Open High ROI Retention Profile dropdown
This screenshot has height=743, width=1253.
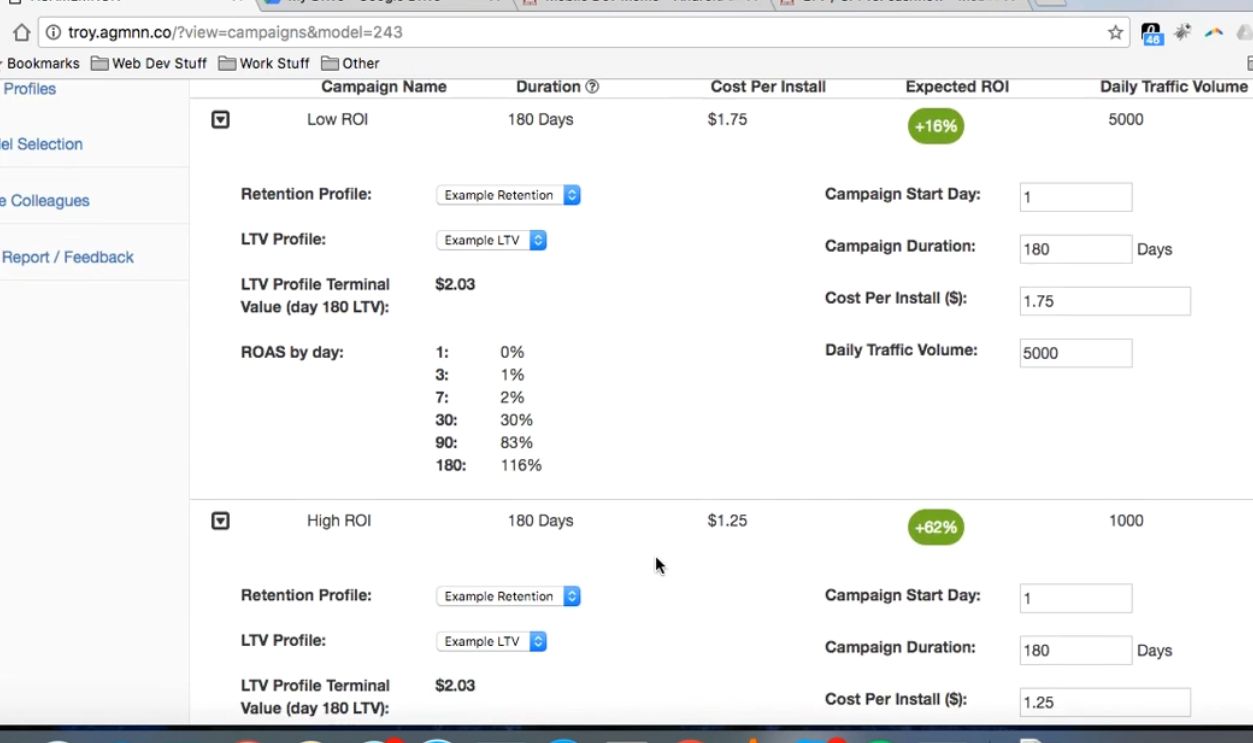point(508,596)
